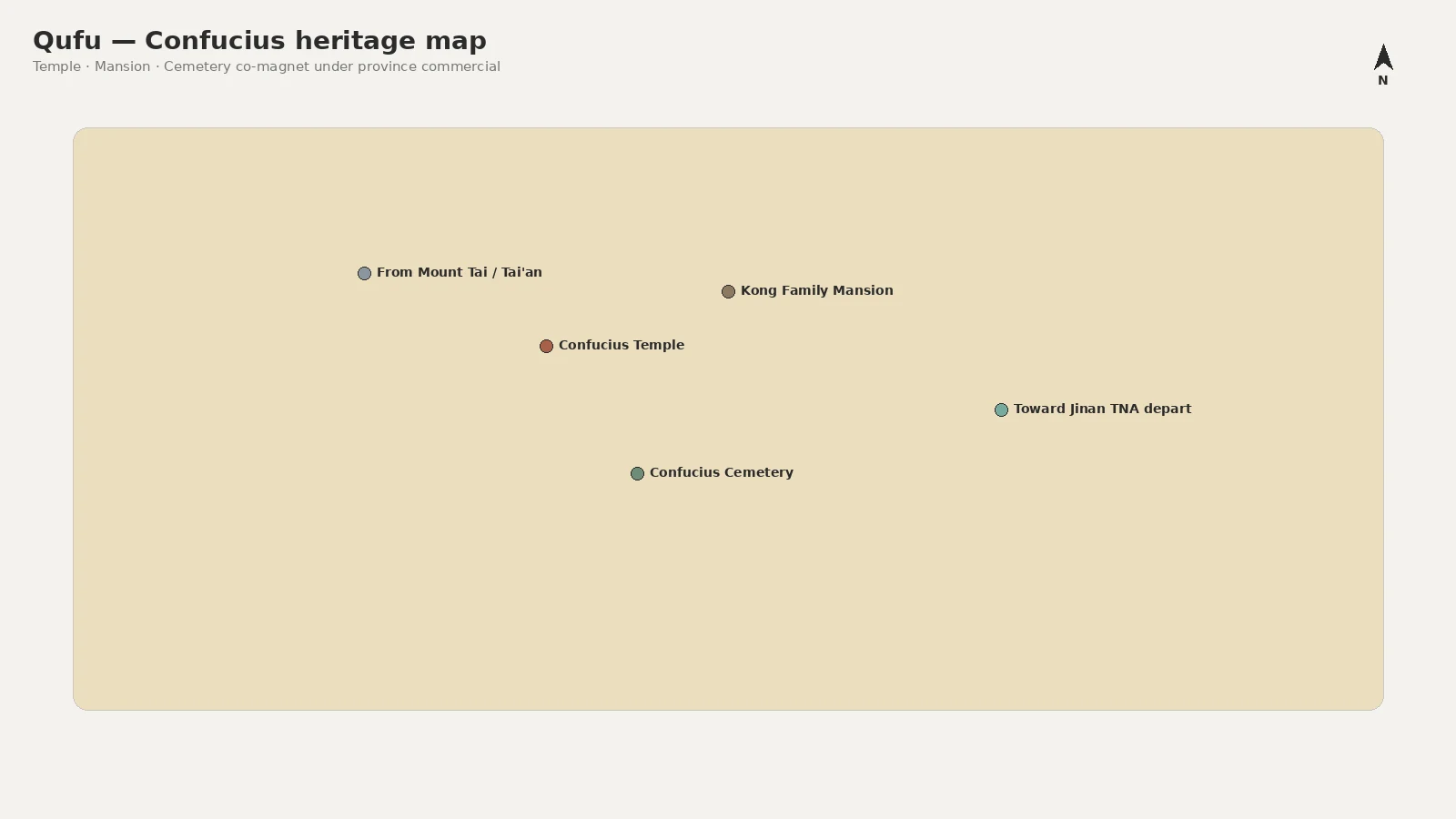Select the Kong Family Mansion marker dot

728,291
